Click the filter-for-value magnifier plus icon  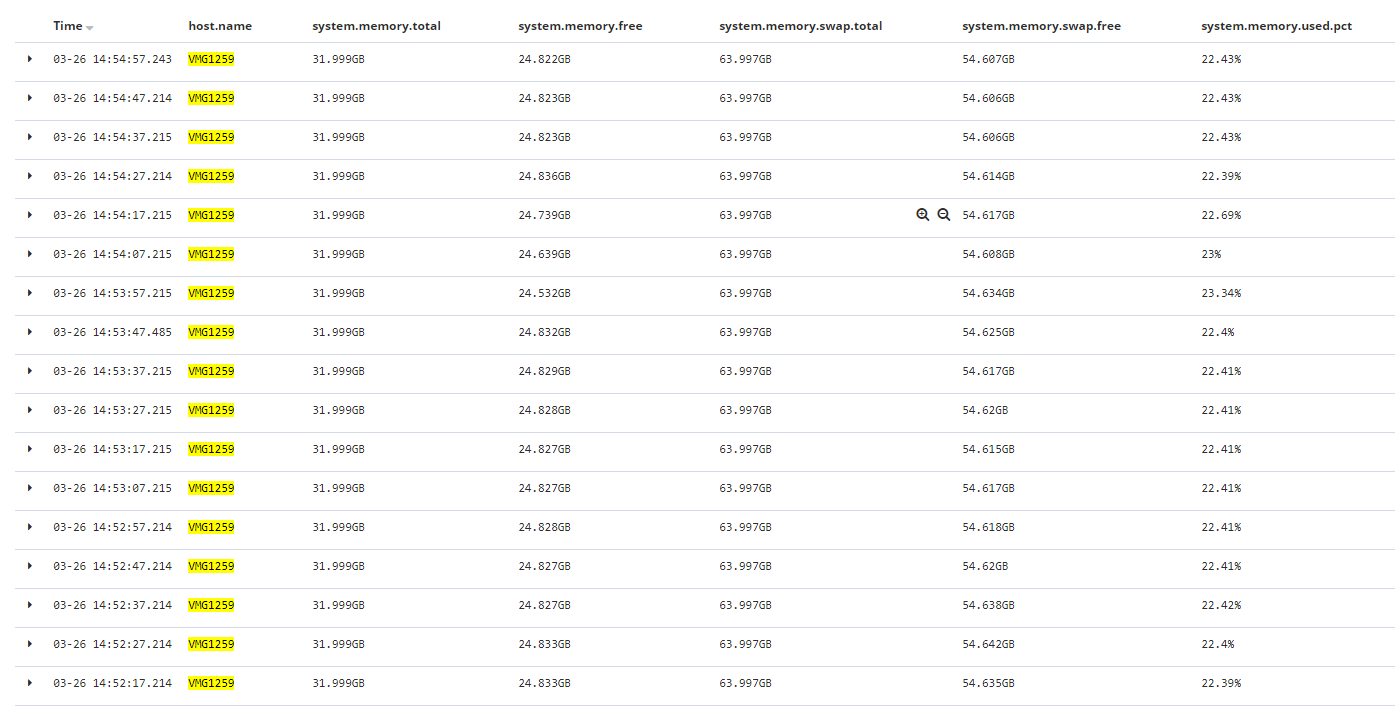click(922, 215)
